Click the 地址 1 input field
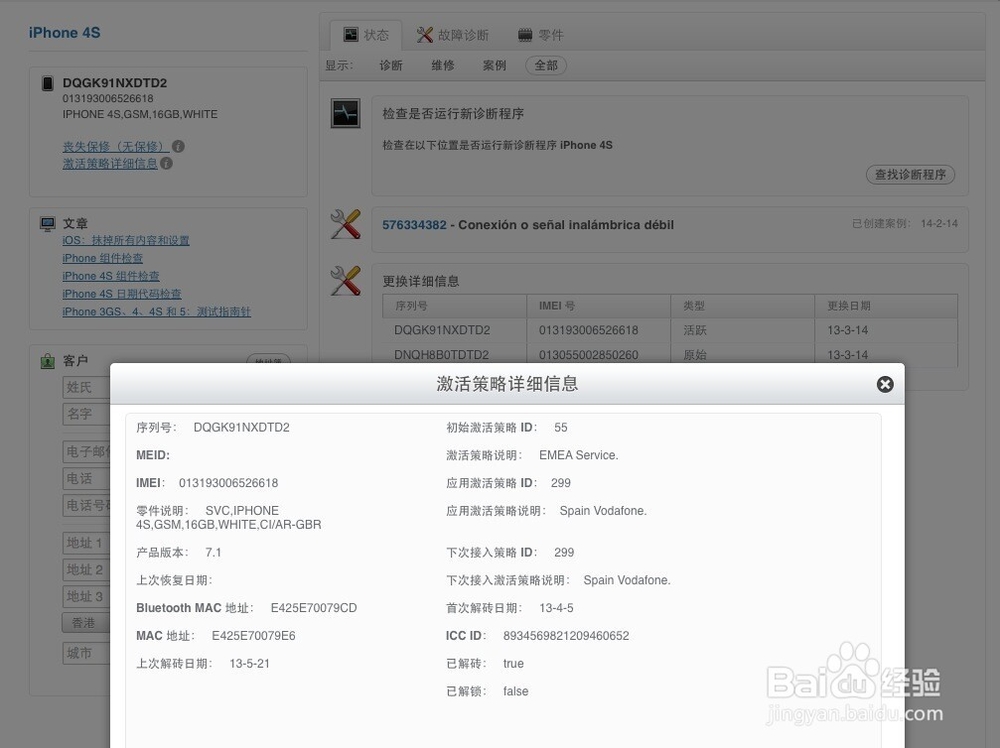This screenshot has height=748, width=1000. [x=87, y=543]
